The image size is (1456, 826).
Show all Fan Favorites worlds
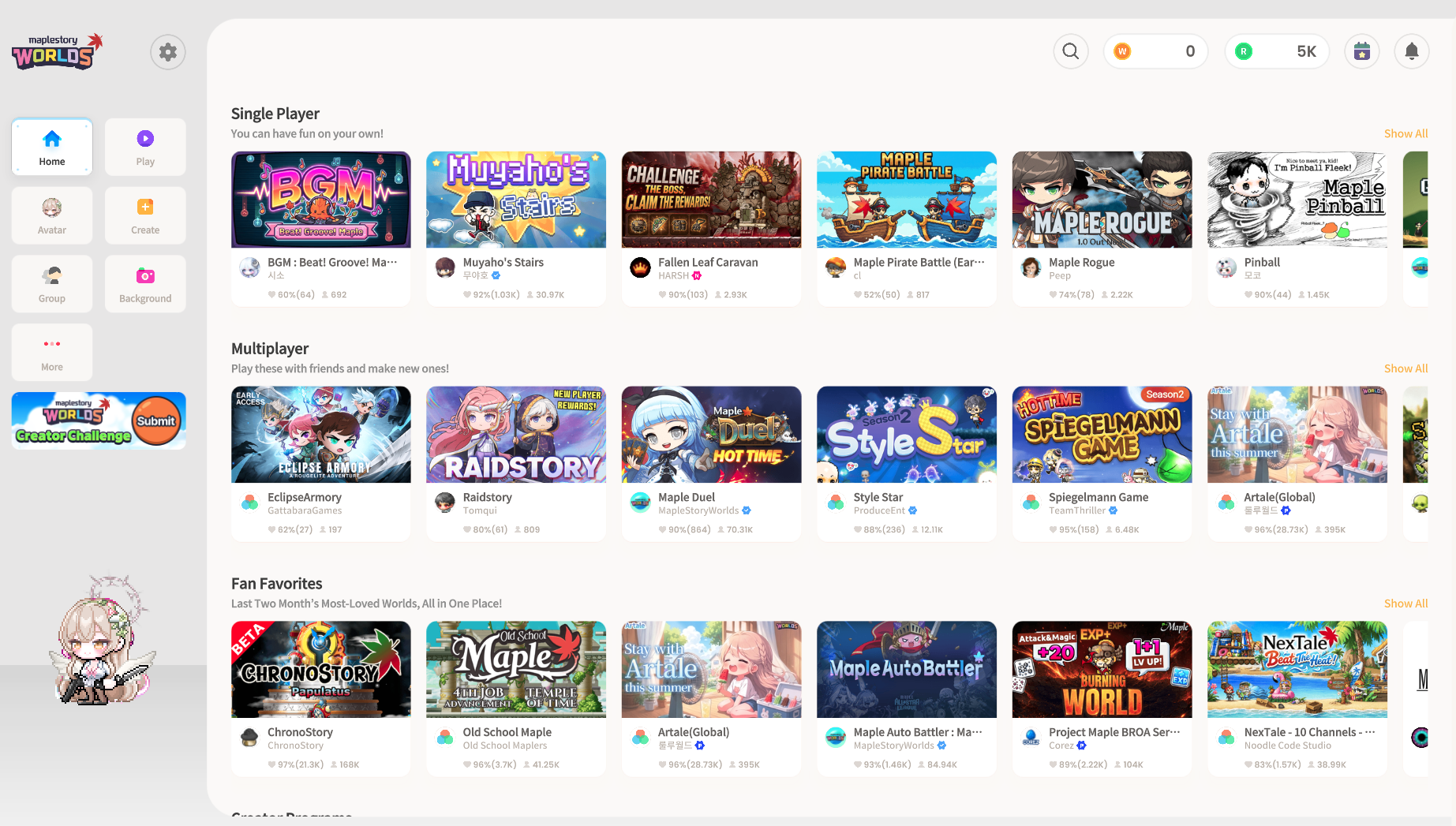[1405, 604]
